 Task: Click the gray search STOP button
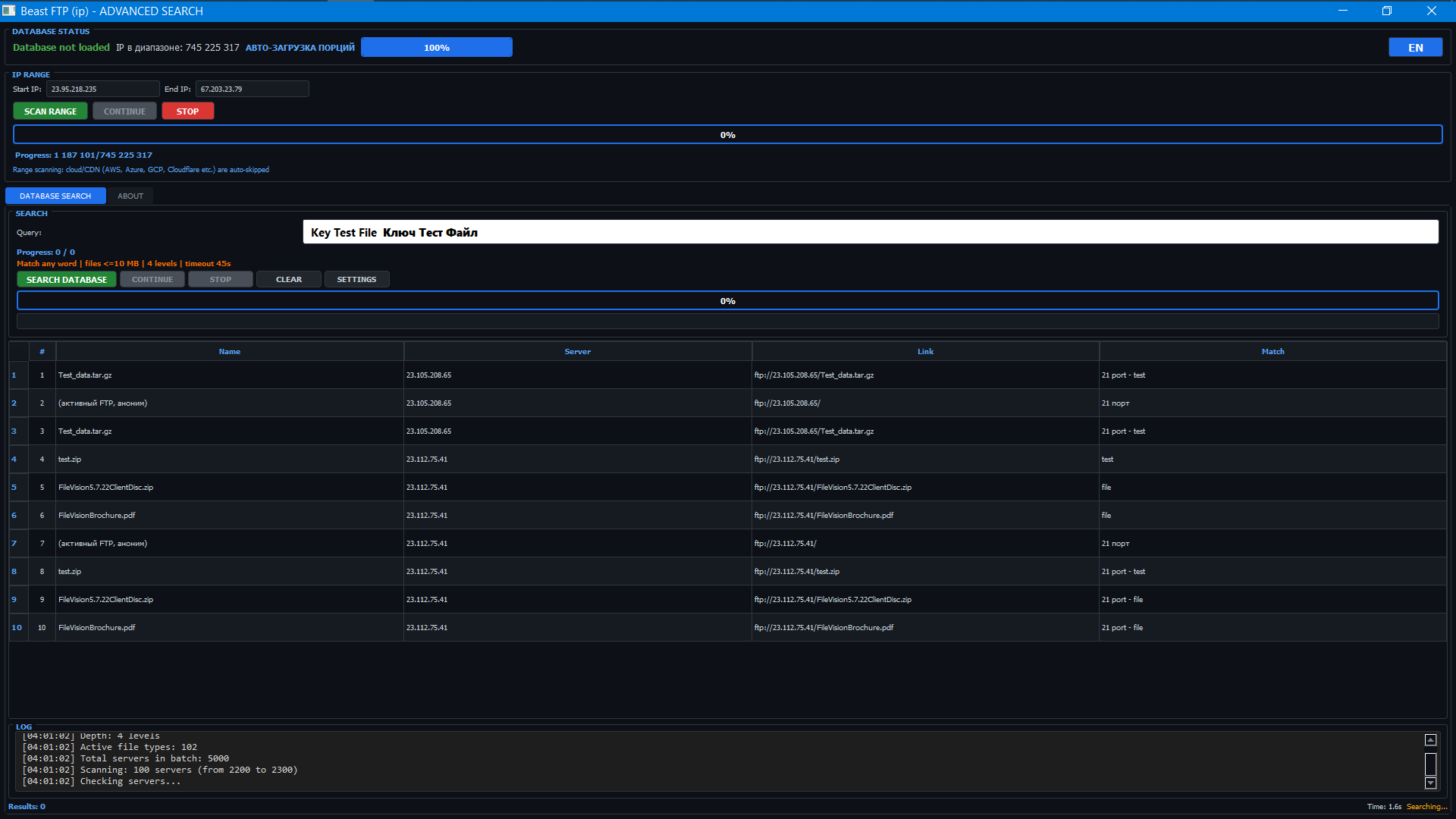tap(221, 279)
